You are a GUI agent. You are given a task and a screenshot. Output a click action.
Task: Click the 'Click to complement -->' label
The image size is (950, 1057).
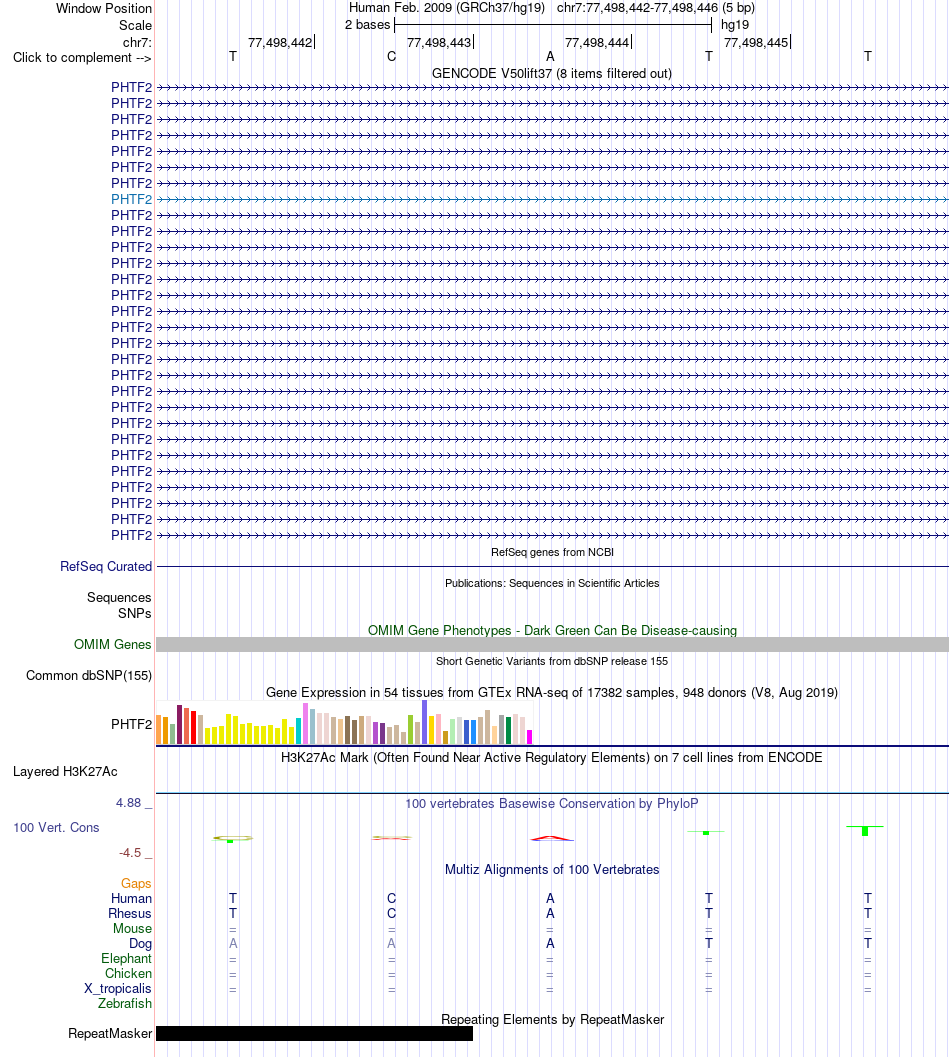pyautogui.click(x=82, y=58)
